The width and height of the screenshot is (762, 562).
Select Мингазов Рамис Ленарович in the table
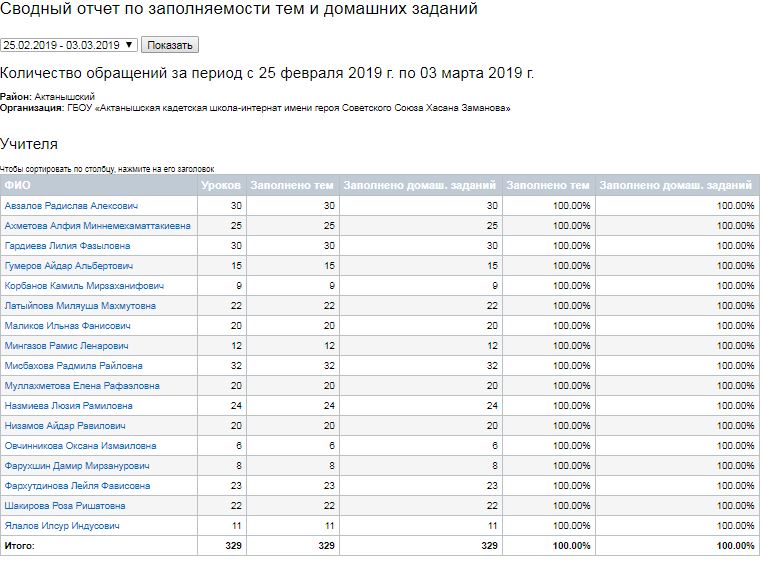67,346
